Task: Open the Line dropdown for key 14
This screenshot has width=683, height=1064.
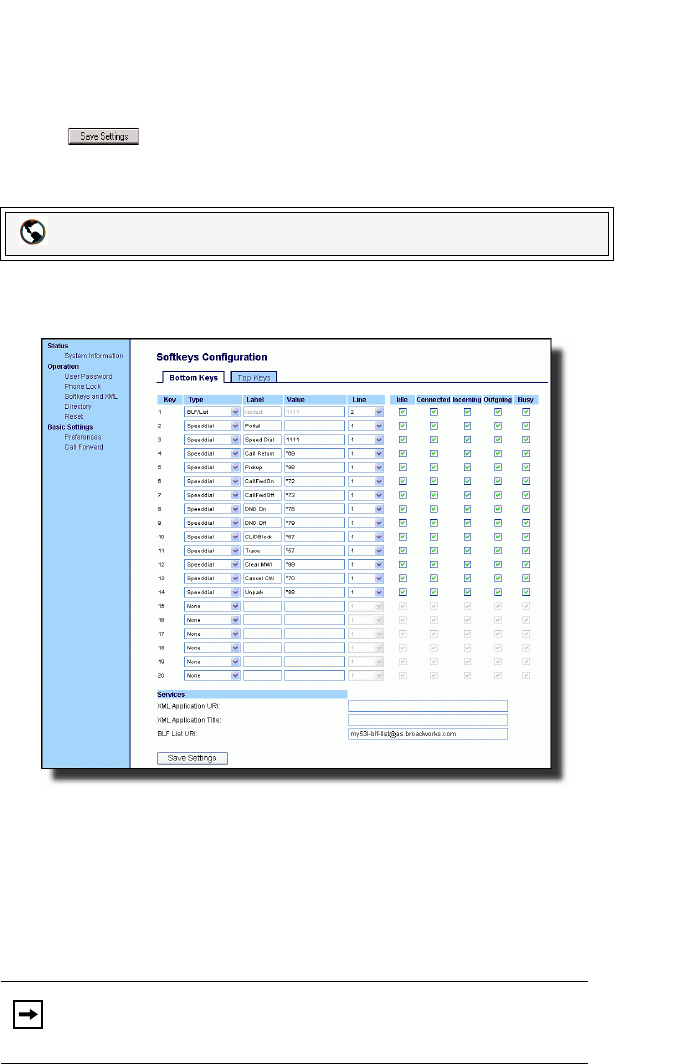Action: [x=366, y=592]
